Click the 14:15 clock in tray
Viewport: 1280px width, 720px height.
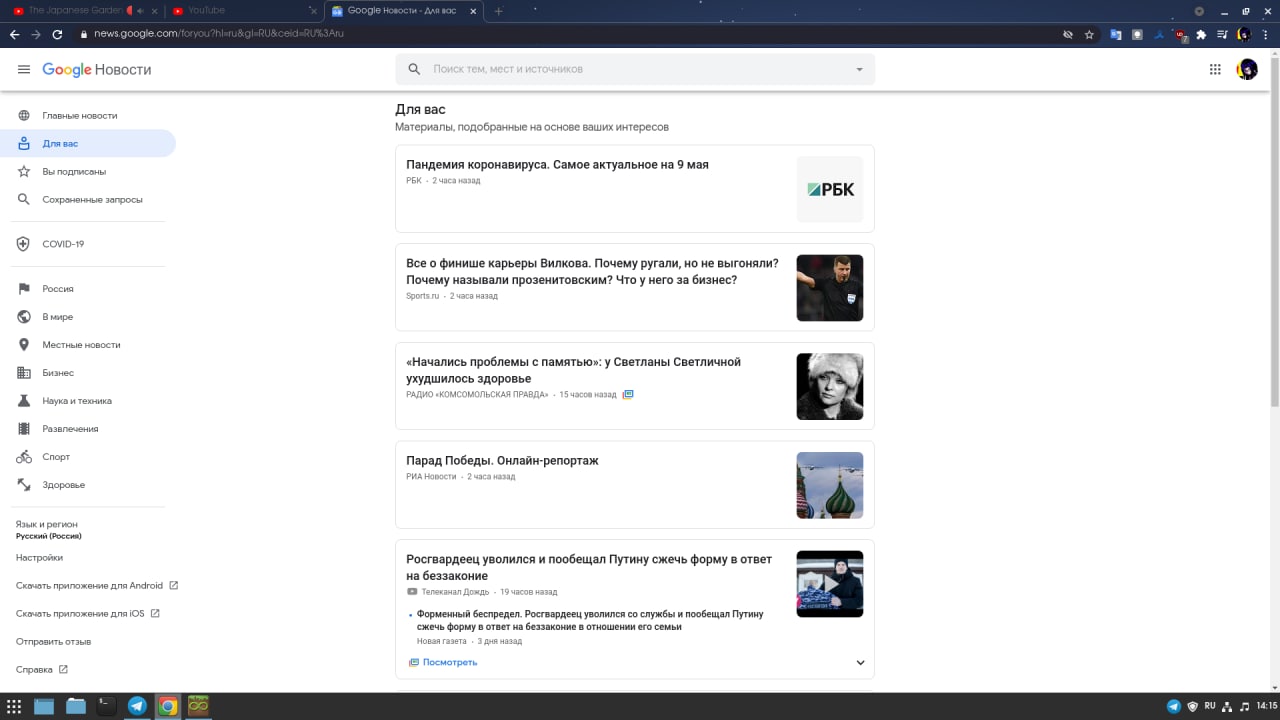tap(1266, 706)
